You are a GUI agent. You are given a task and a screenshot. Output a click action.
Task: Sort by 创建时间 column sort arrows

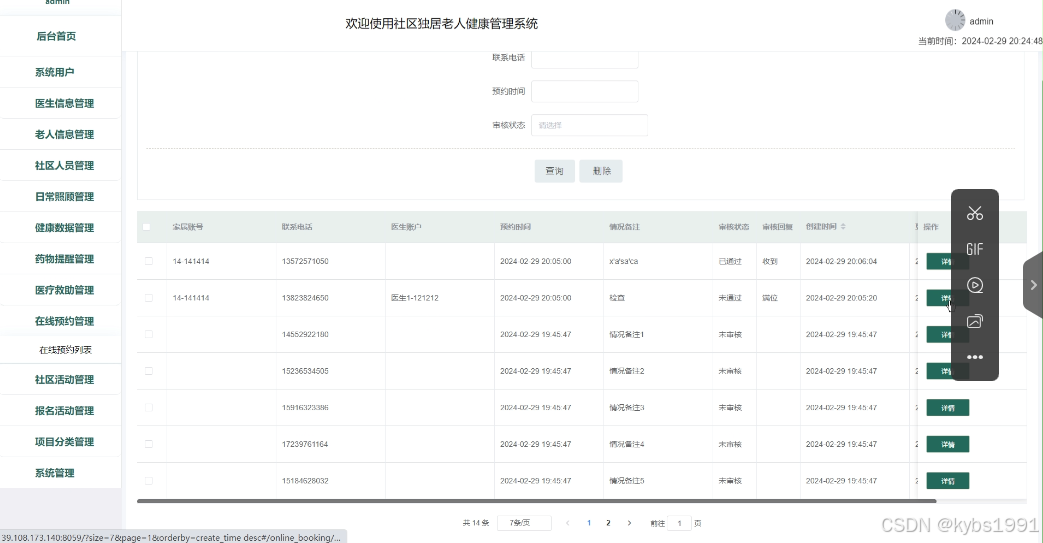click(x=843, y=227)
